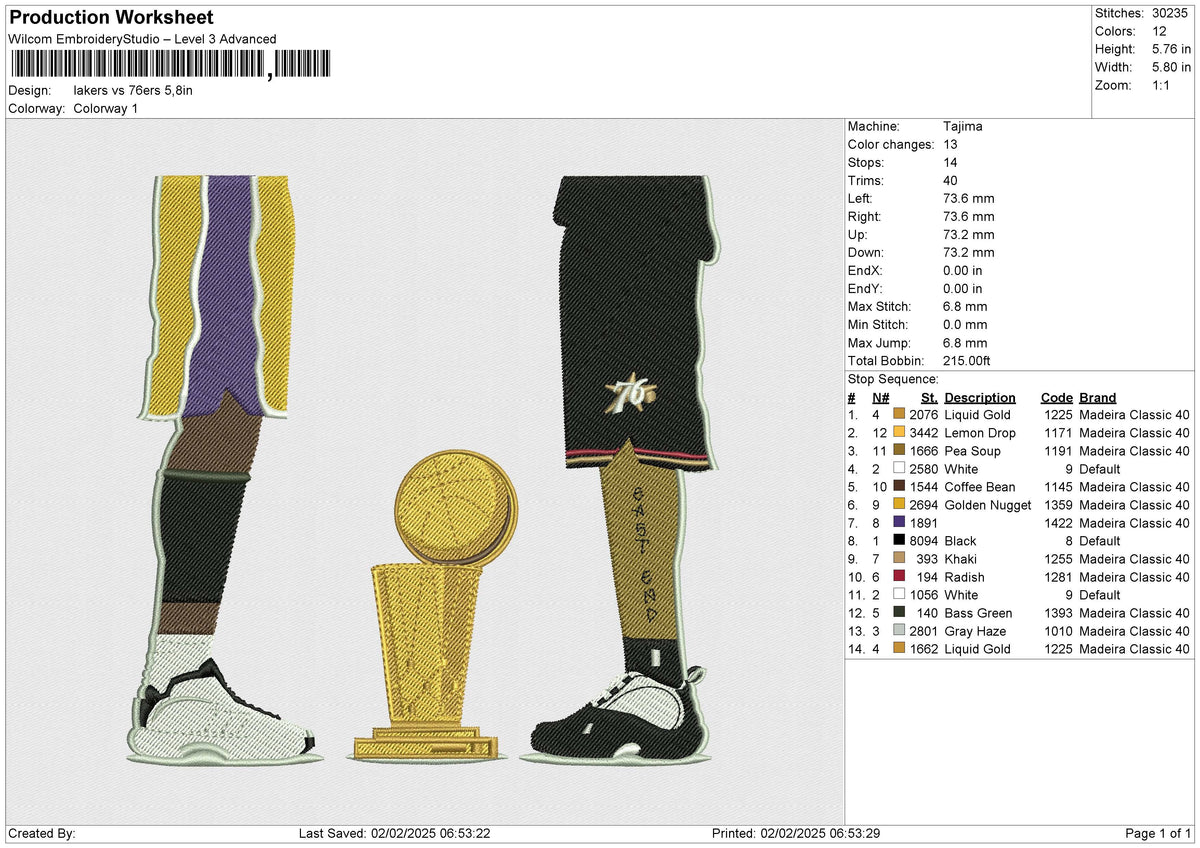Click the Zoom value 1:1
This screenshot has height=848, width=1200.
click(x=1163, y=85)
